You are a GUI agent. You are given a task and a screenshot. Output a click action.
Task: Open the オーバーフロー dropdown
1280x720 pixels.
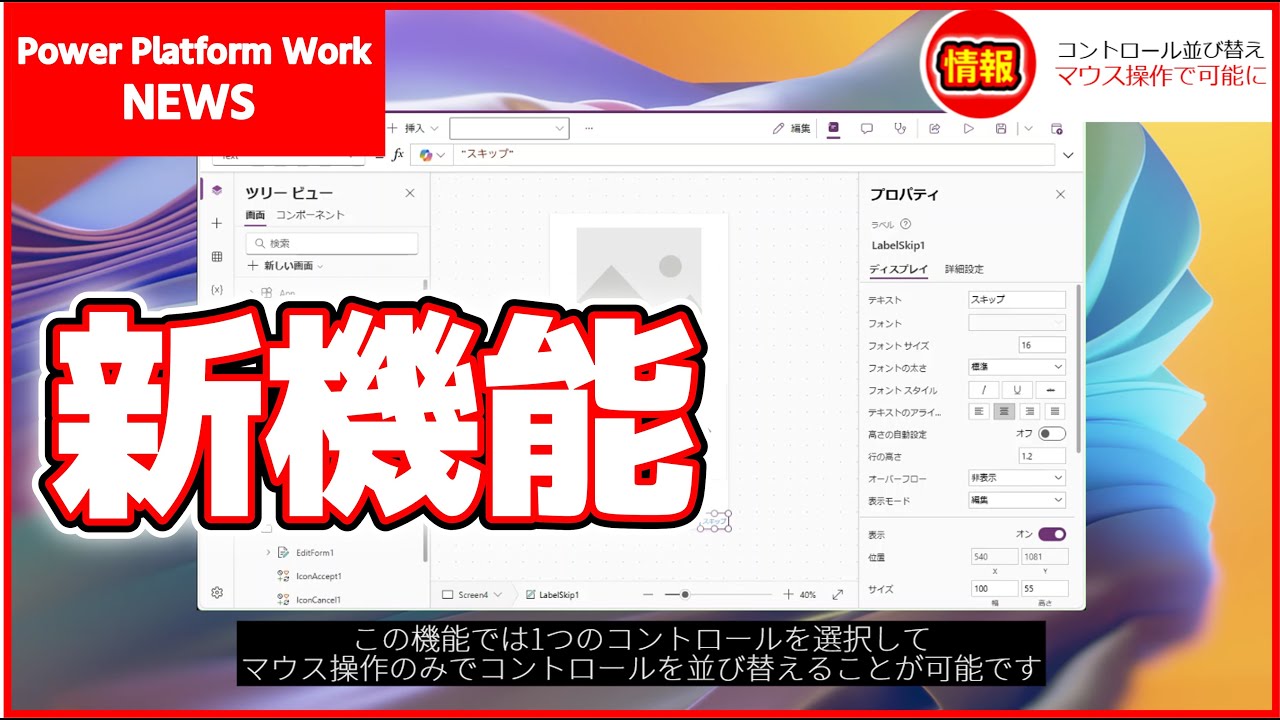(1017, 477)
